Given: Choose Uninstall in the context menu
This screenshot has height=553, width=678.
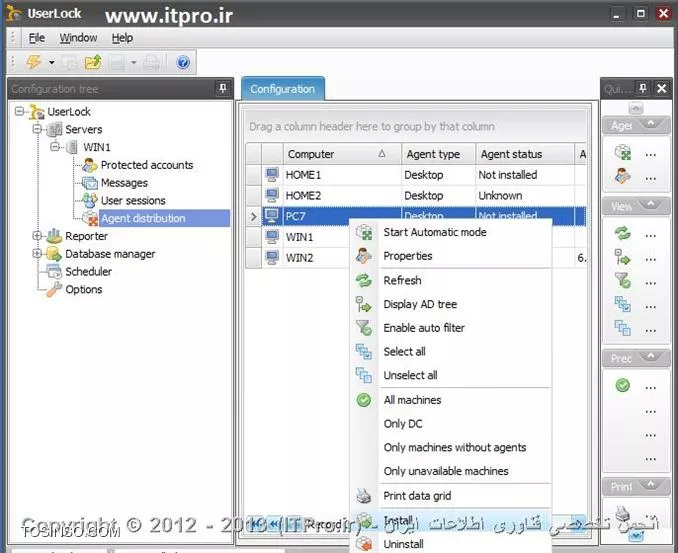Looking at the screenshot, I should pyautogui.click(x=451, y=544).
